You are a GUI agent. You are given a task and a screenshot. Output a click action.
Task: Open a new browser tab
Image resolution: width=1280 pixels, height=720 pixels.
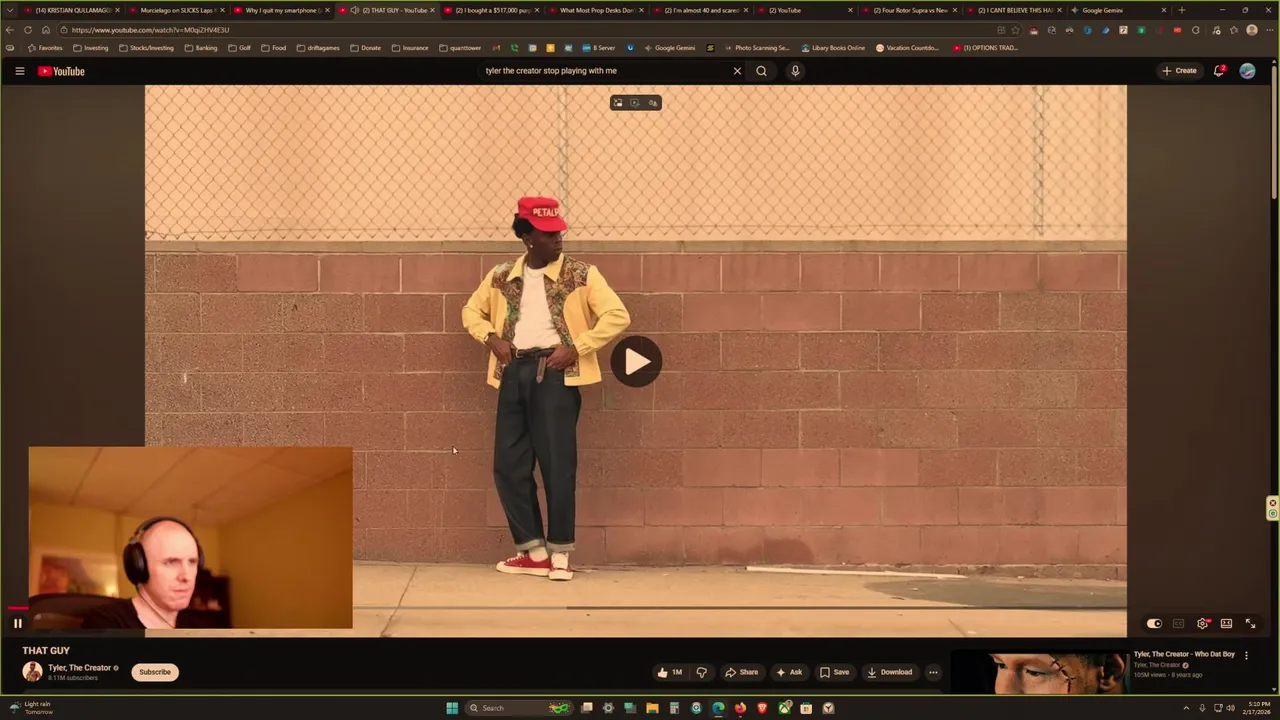tap(1182, 10)
